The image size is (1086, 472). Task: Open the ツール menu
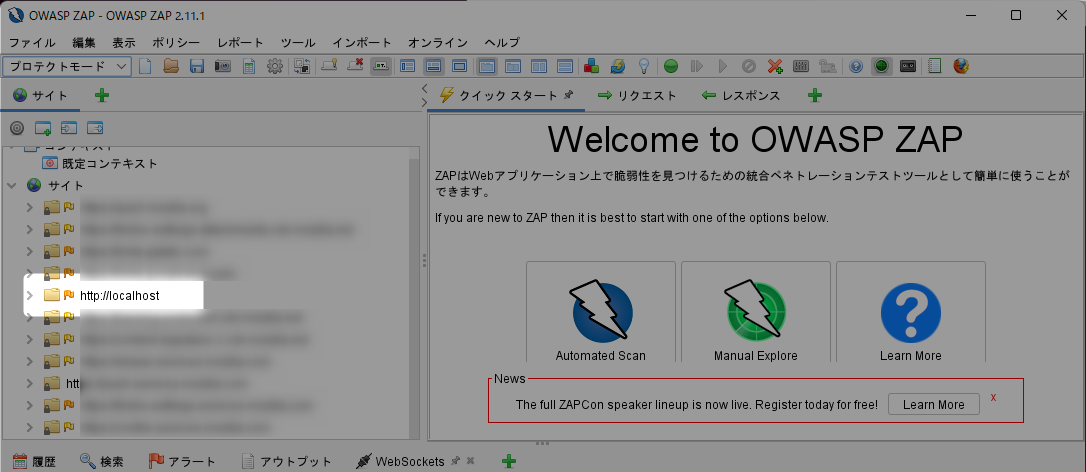(298, 42)
